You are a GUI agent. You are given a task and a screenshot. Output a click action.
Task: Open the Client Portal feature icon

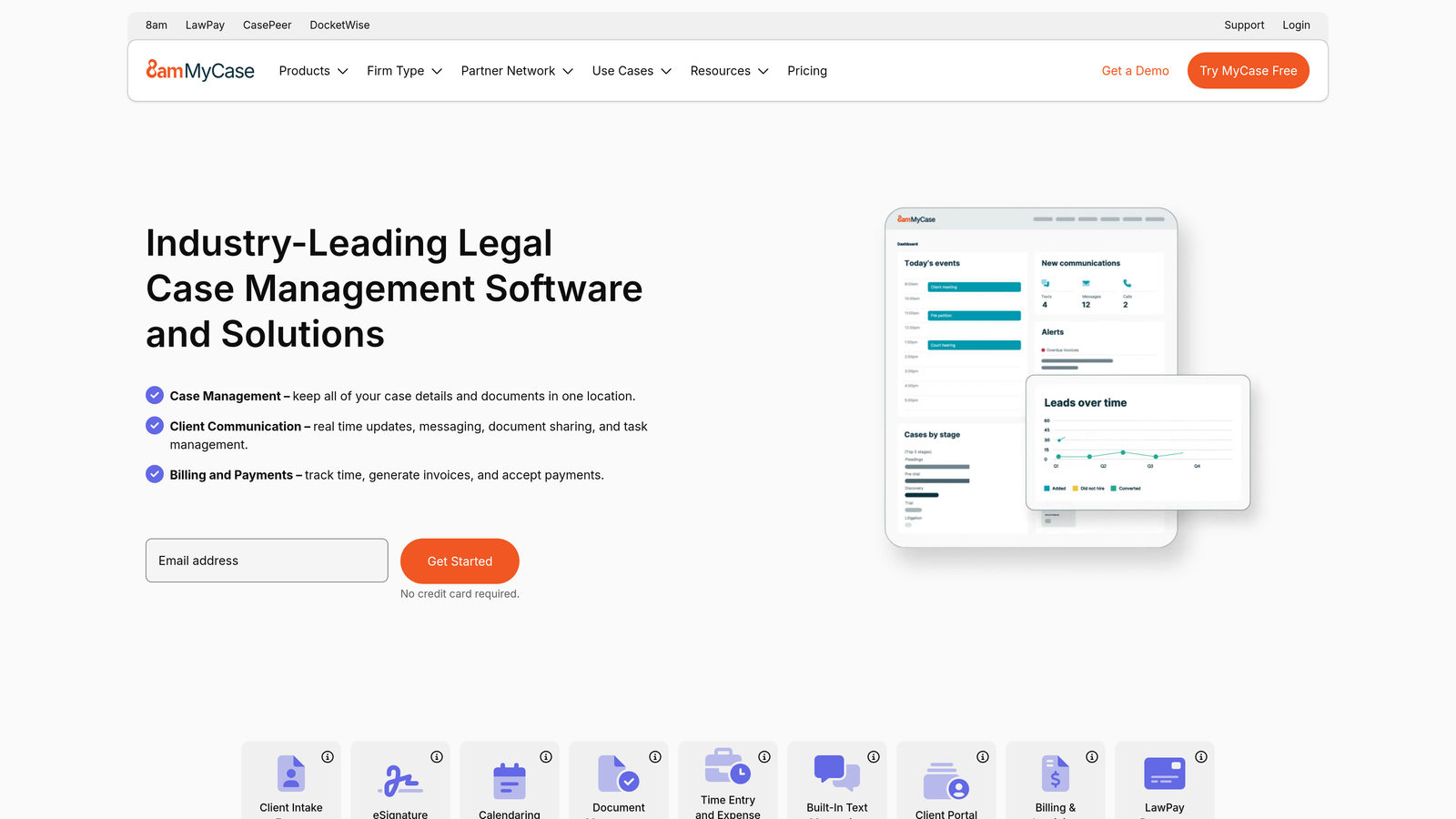click(x=946, y=781)
